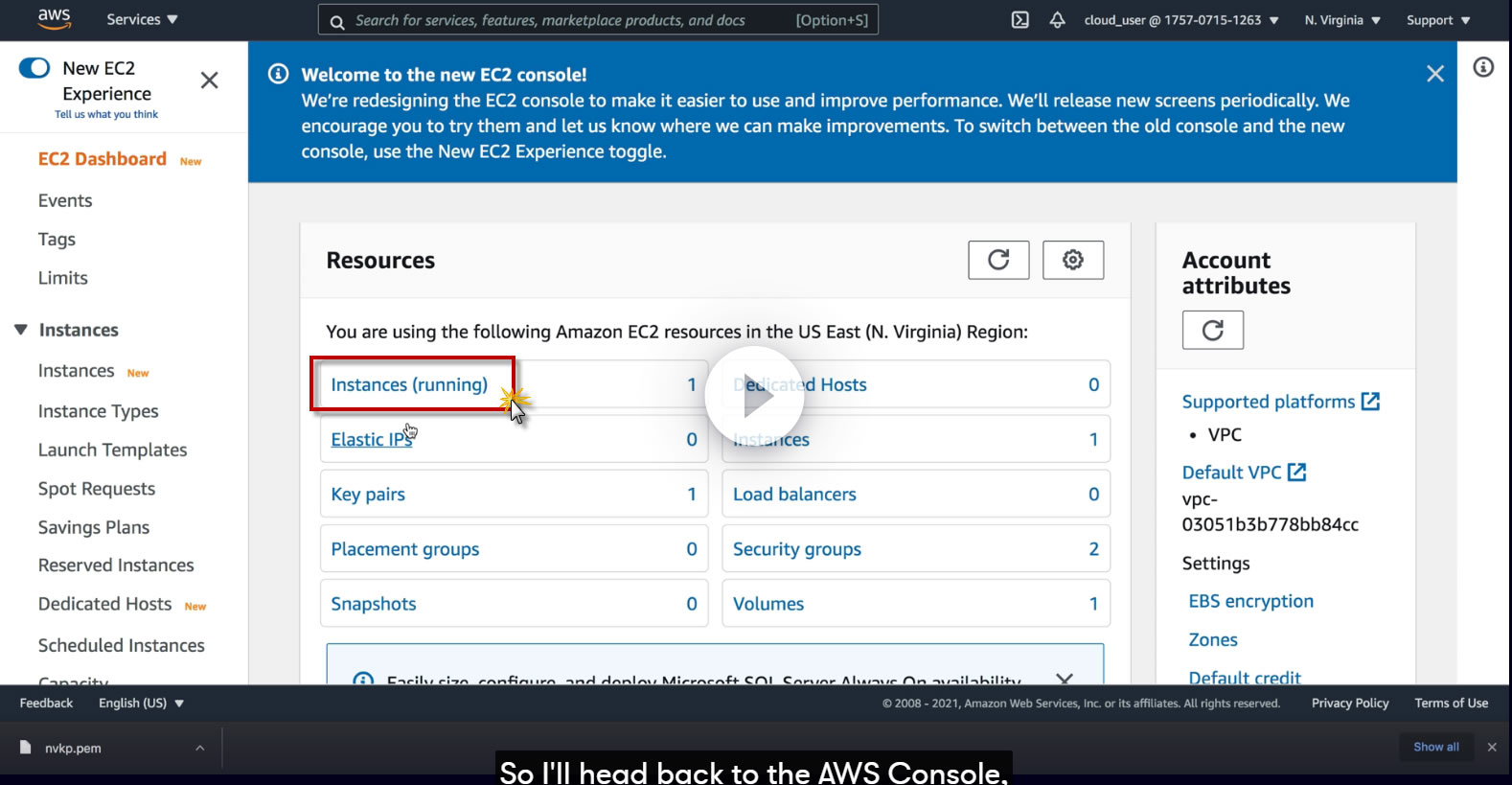The width and height of the screenshot is (1512, 785).
Task: Open Spot Requests in the sidebar
Action: click(97, 489)
